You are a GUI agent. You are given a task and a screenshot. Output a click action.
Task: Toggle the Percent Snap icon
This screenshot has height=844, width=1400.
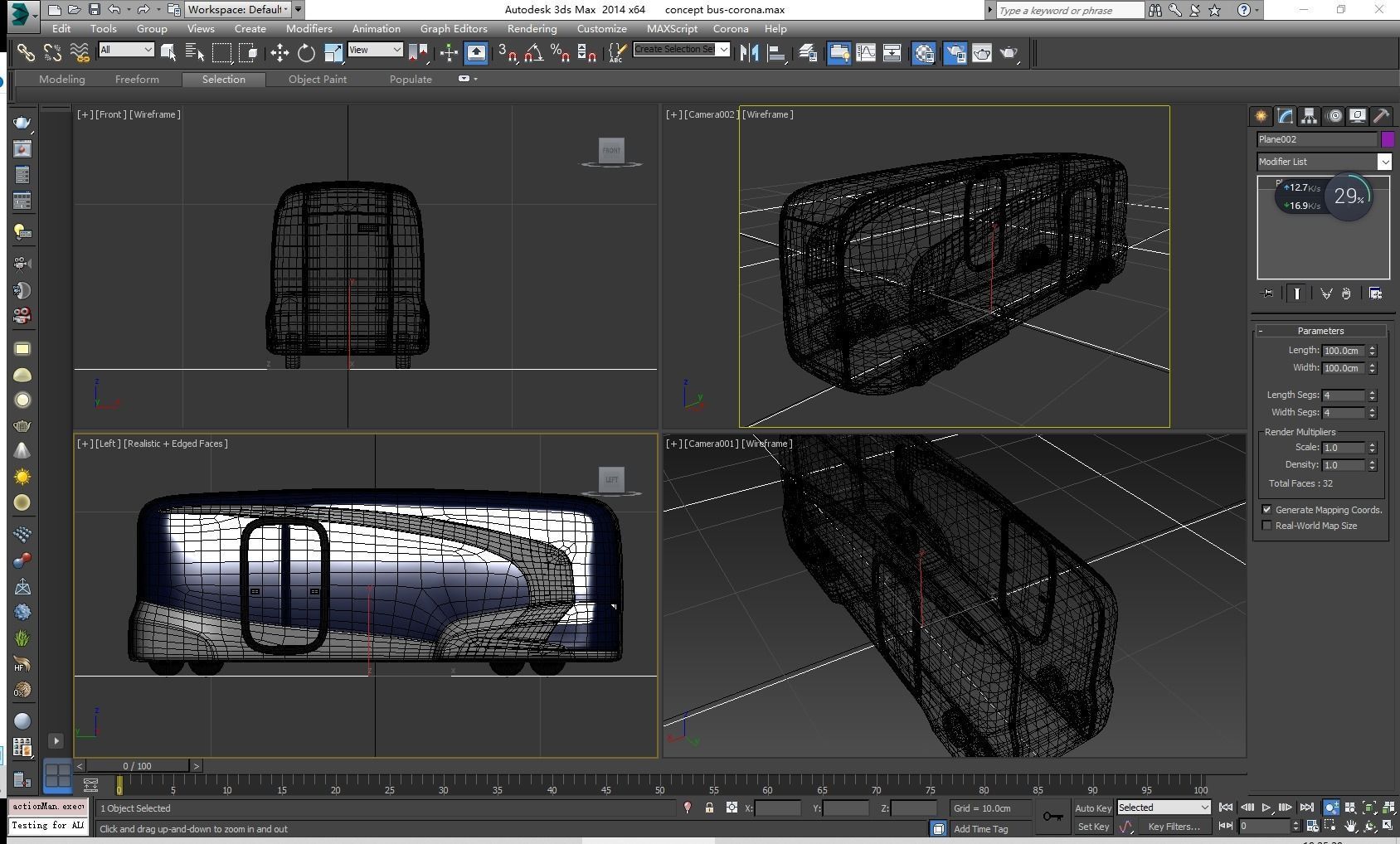click(x=561, y=52)
